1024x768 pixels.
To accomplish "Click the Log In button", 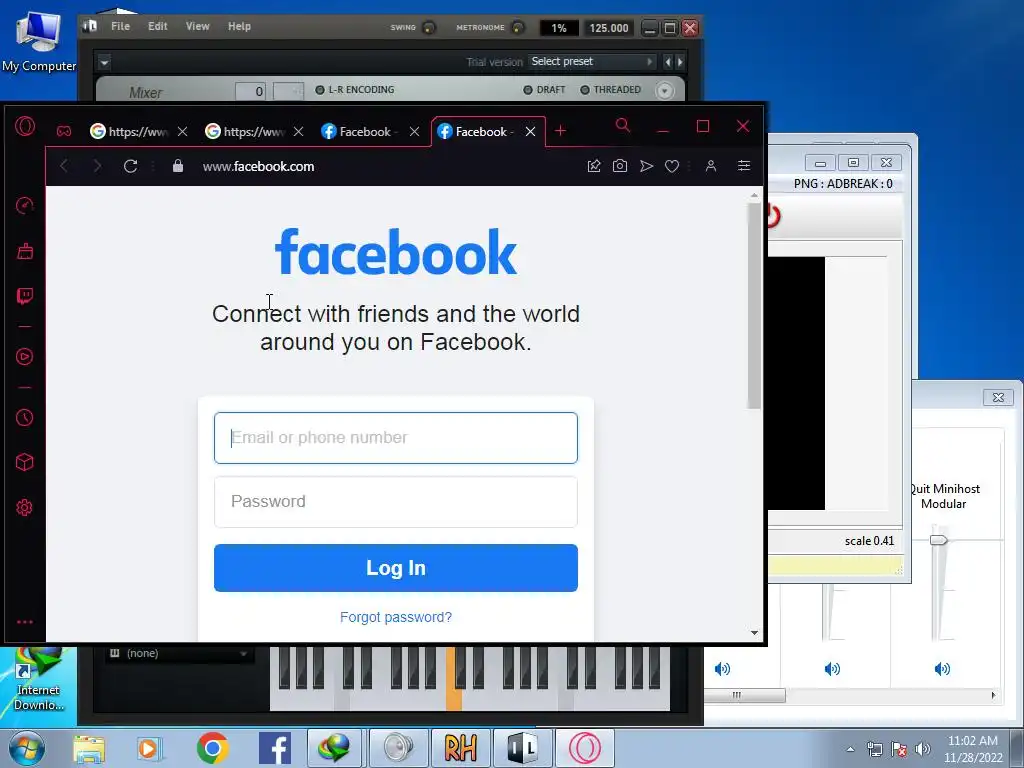I will 396,568.
